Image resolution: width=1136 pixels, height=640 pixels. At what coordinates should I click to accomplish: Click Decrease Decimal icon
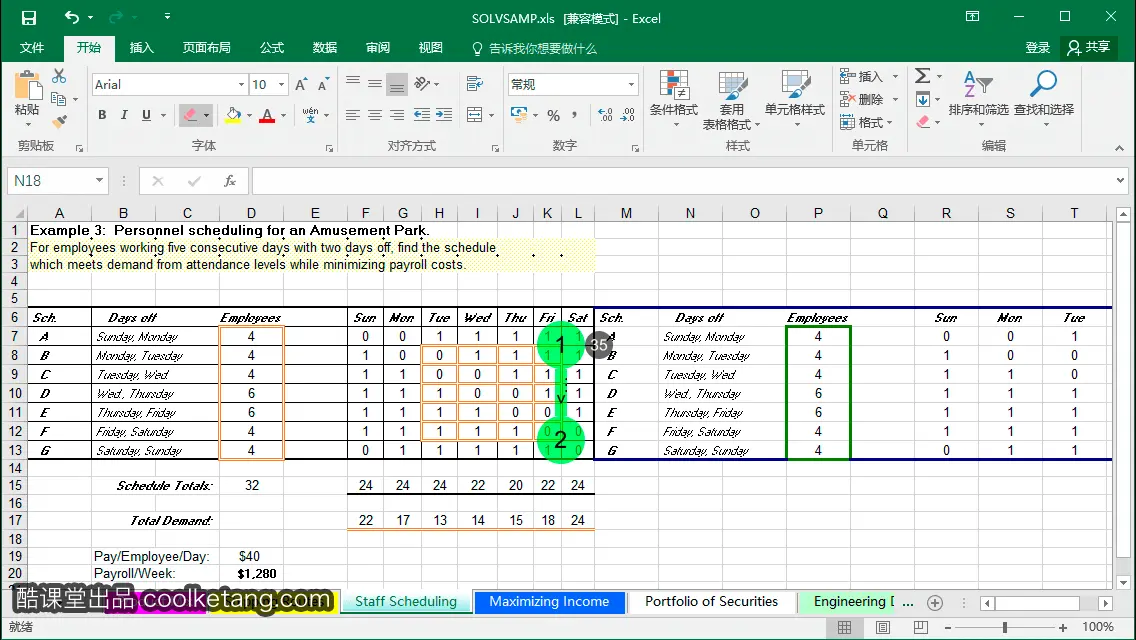[627, 115]
